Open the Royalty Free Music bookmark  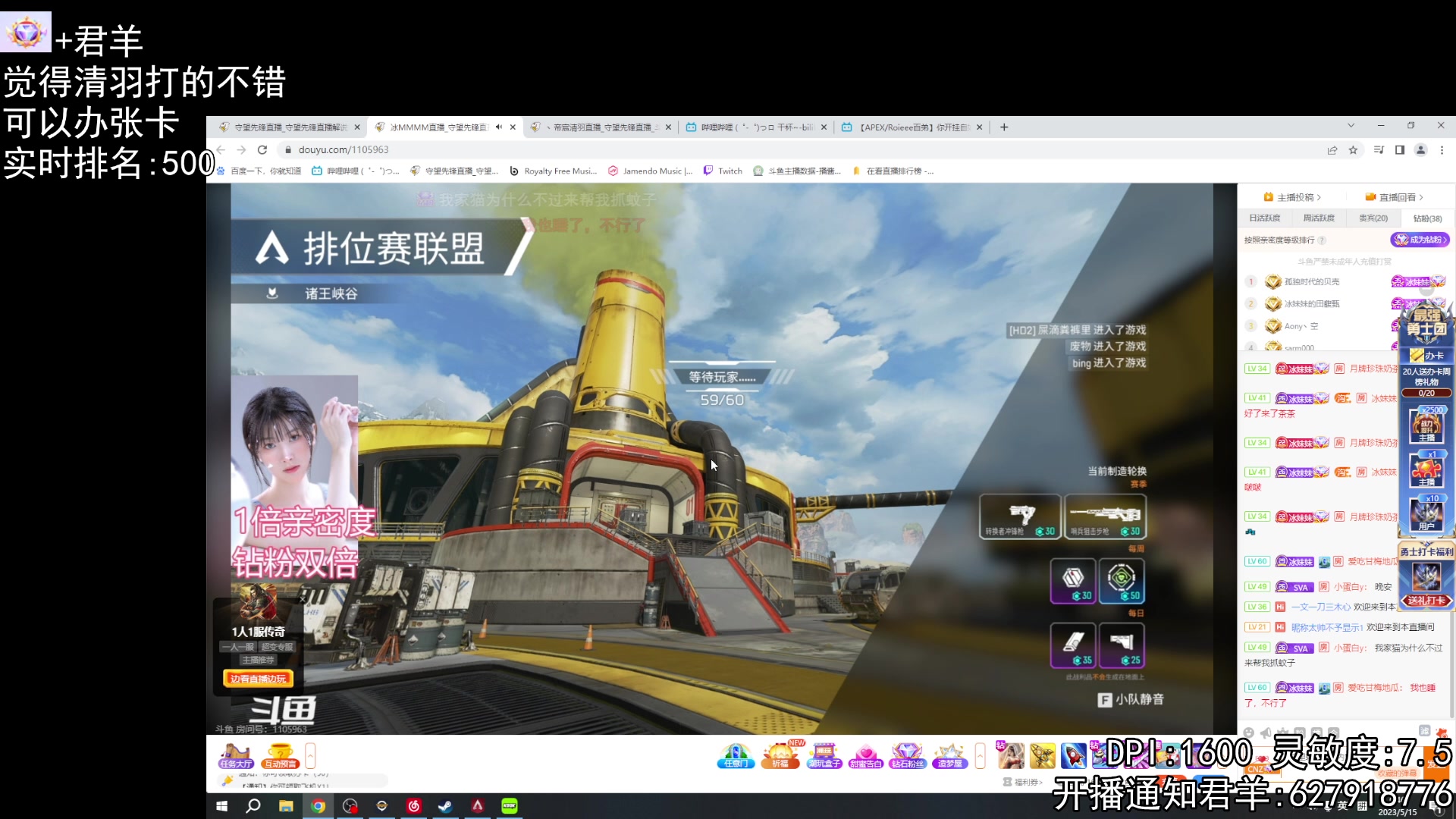[554, 171]
